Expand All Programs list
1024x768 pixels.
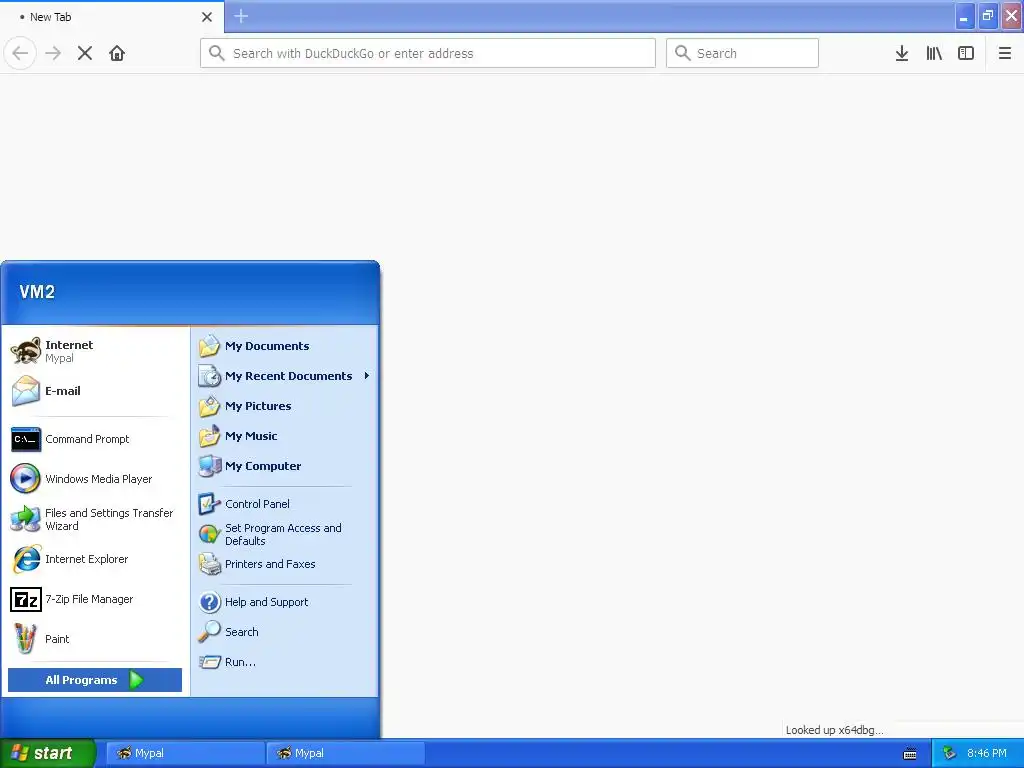pyautogui.click(x=95, y=680)
